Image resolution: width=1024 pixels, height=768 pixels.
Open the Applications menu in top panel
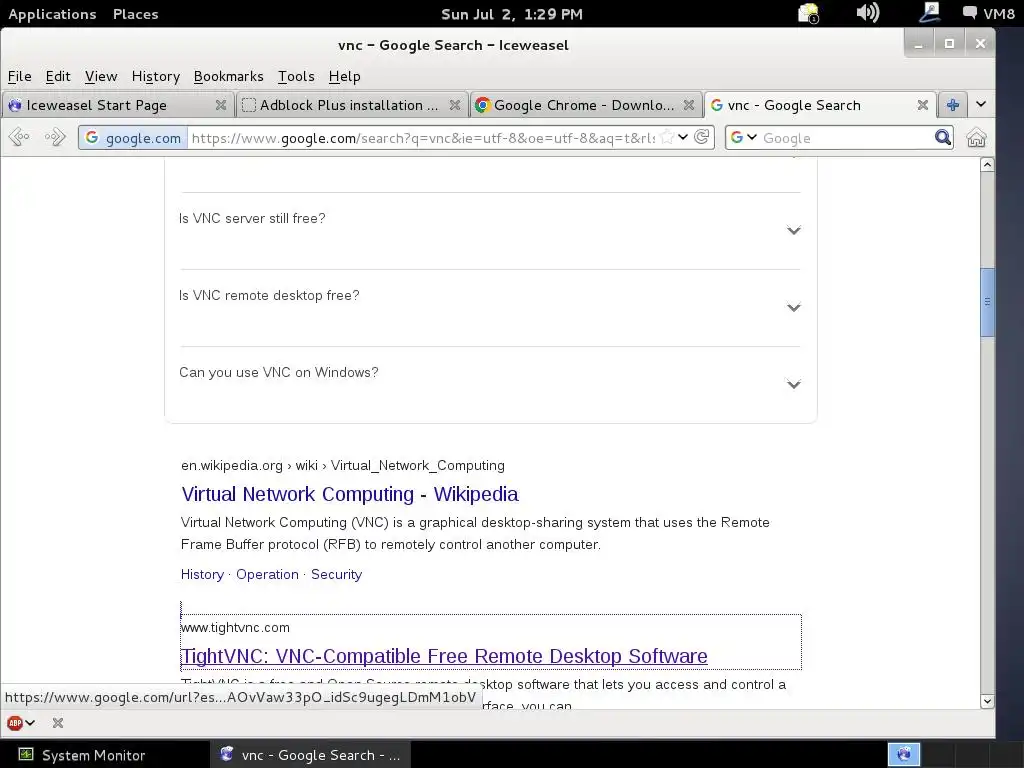(x=52, y=14)
